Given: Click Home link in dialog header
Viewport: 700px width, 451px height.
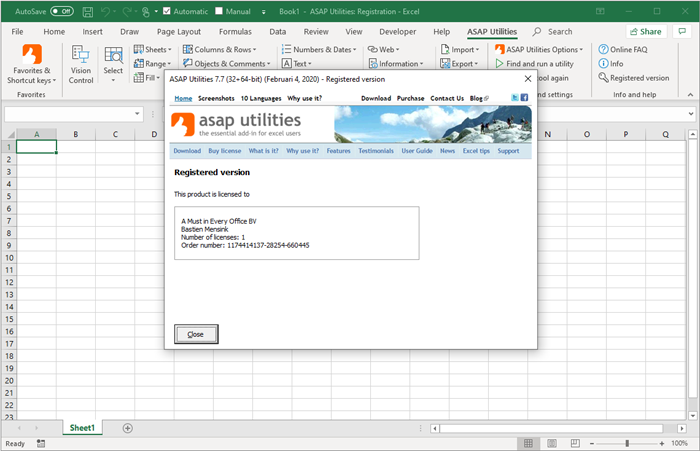Looking at the screenshot, I should [x=183, y=98].
